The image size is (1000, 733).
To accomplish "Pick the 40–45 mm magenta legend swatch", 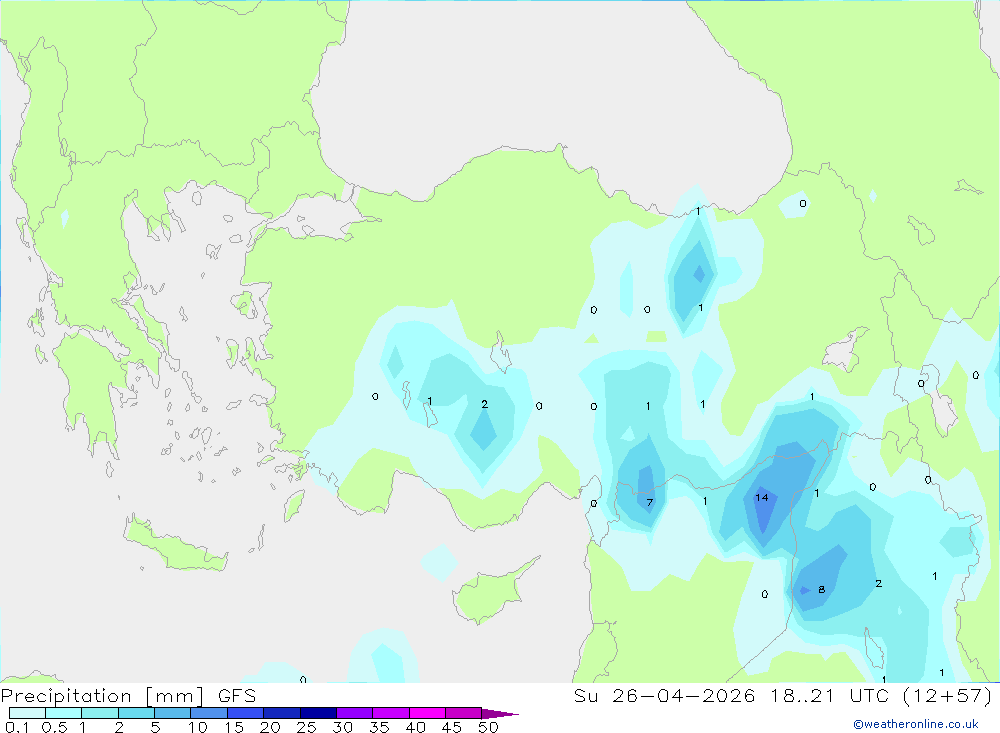I will tap(427, 713).
